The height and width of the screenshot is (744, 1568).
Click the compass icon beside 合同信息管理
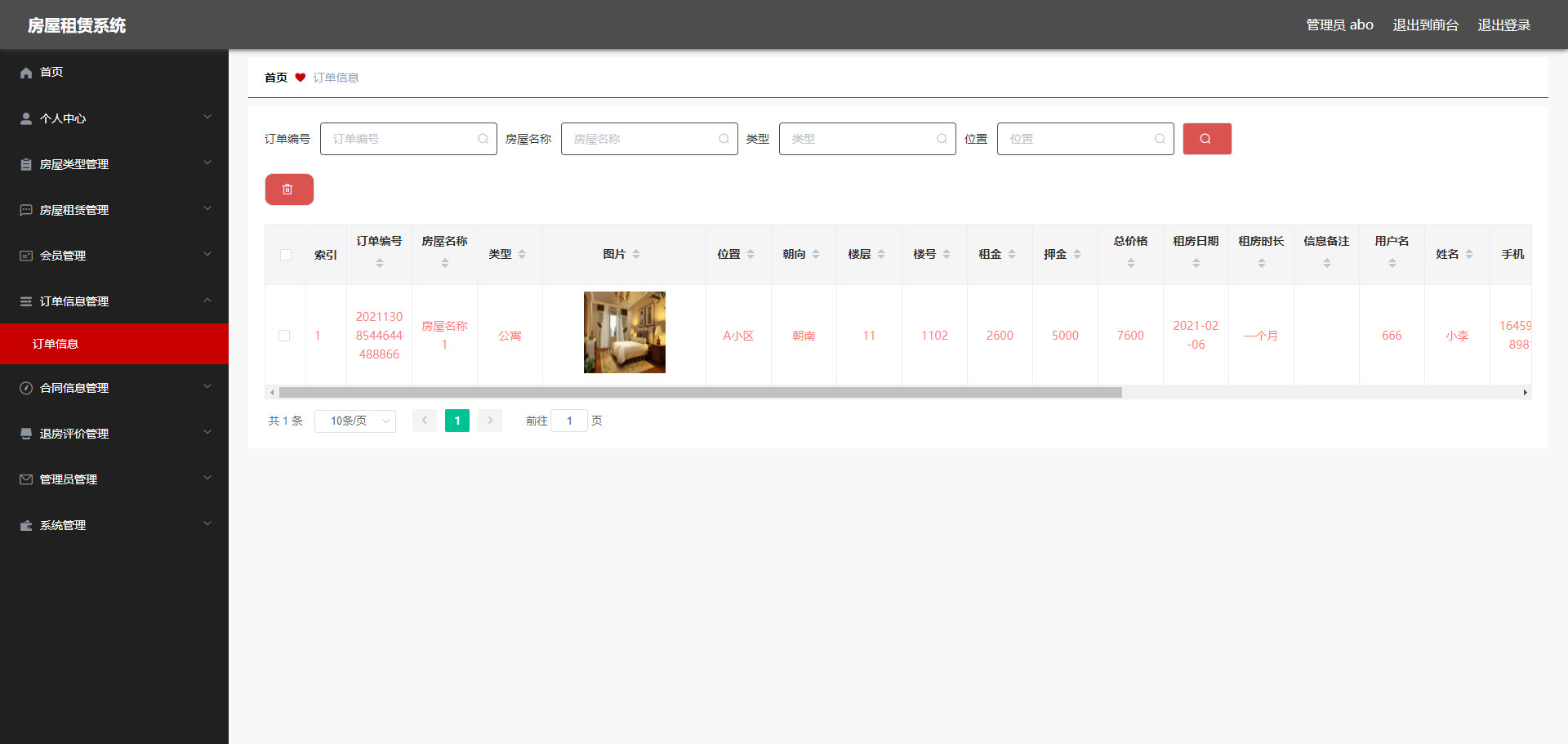click(x=26, y=388)
